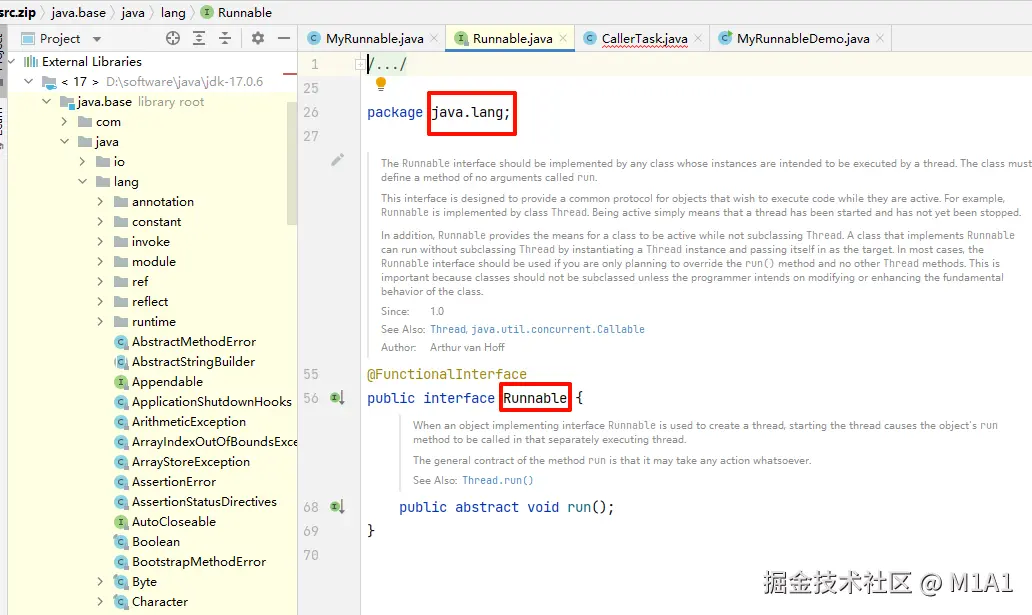Screen dimensions: 1032x615
Task: Select BootstrapMethodError in the tree
Action: coord(199,562)
